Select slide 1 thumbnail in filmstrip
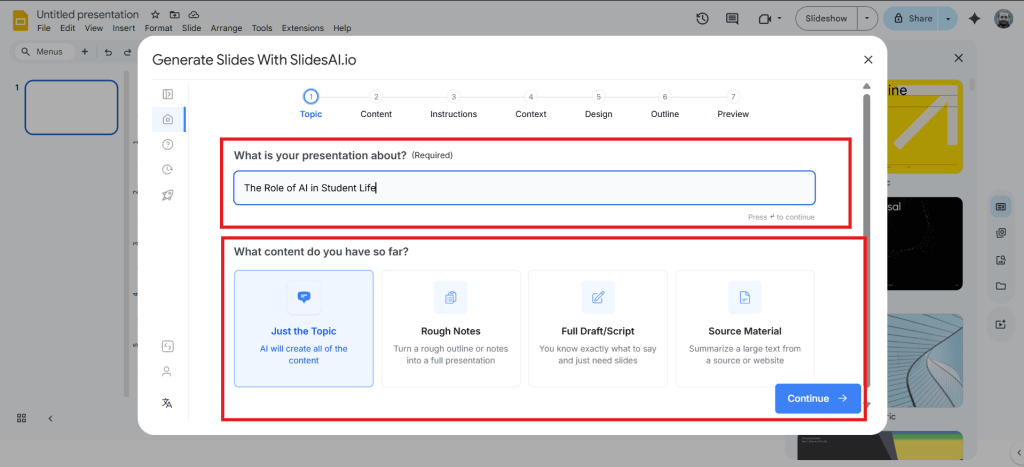The height and width of the screenshot is (467, 1024). 71,108
